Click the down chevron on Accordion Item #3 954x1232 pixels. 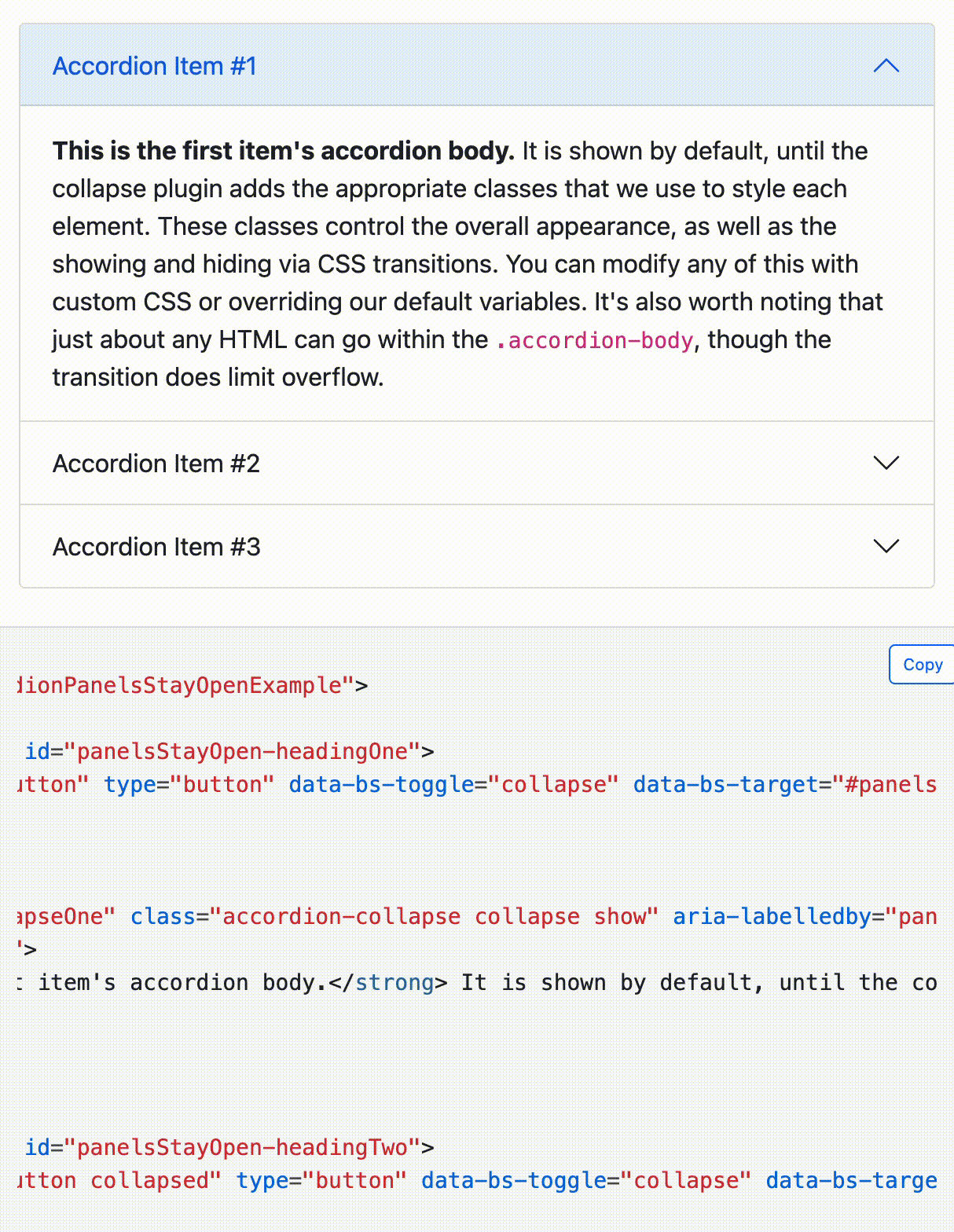coord(886,546)
